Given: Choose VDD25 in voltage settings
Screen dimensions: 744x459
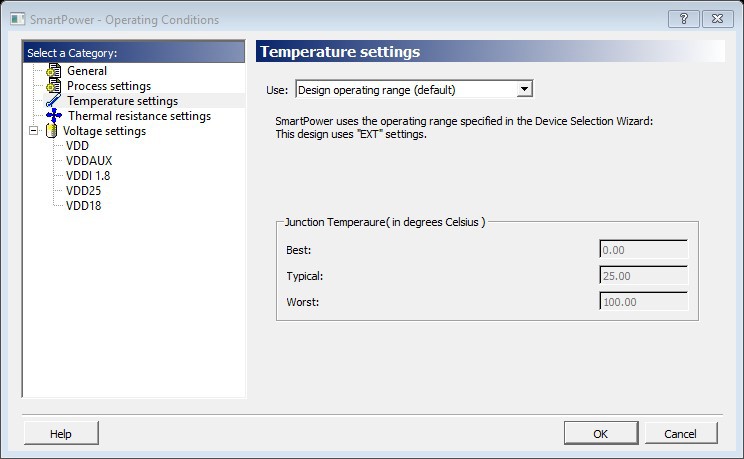Looking at the screenshot, I should click(83, 191).
